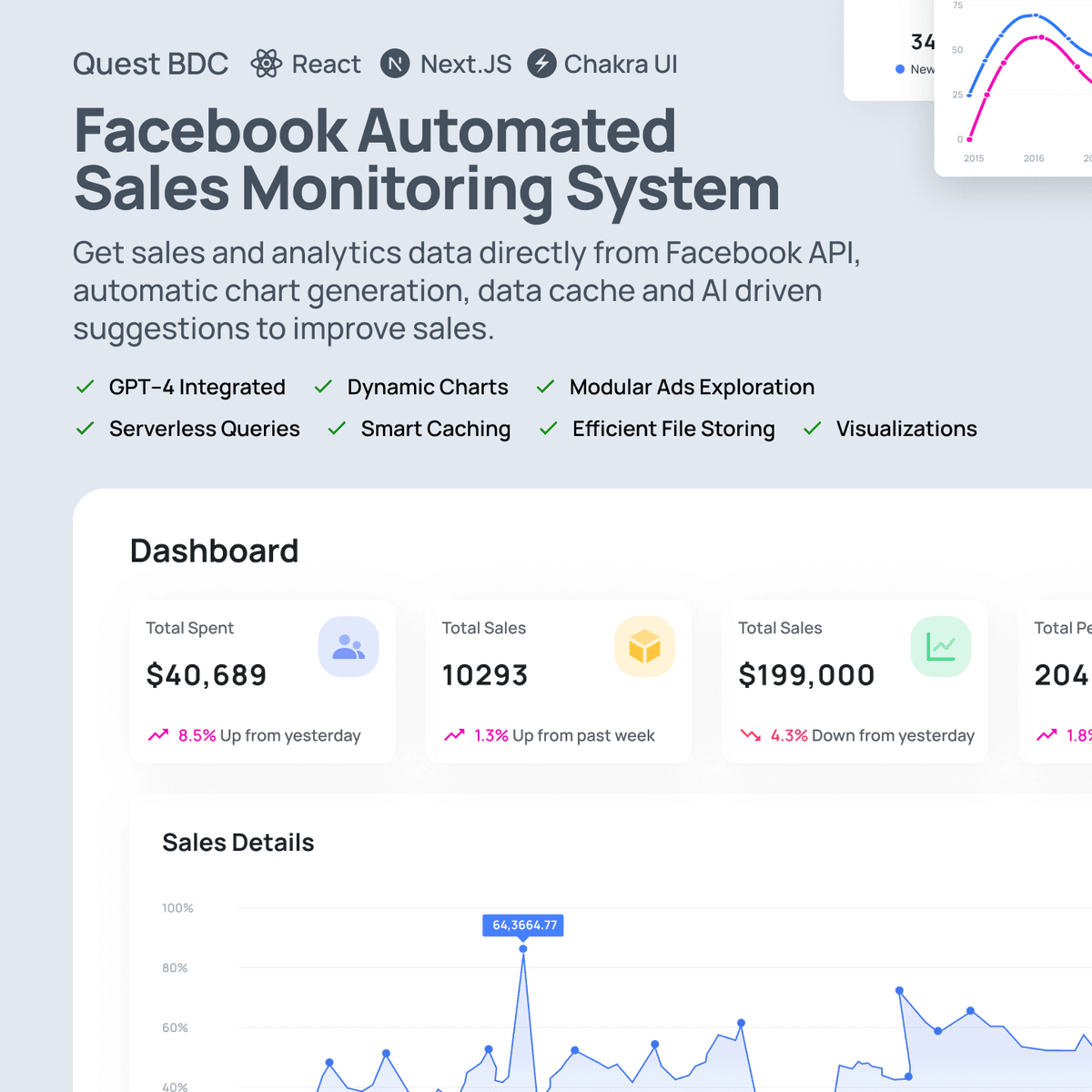Viewport: 1092px width, 1092px height.
Task: Click the Serverless Queries feature label
Action: coord(204,428)
